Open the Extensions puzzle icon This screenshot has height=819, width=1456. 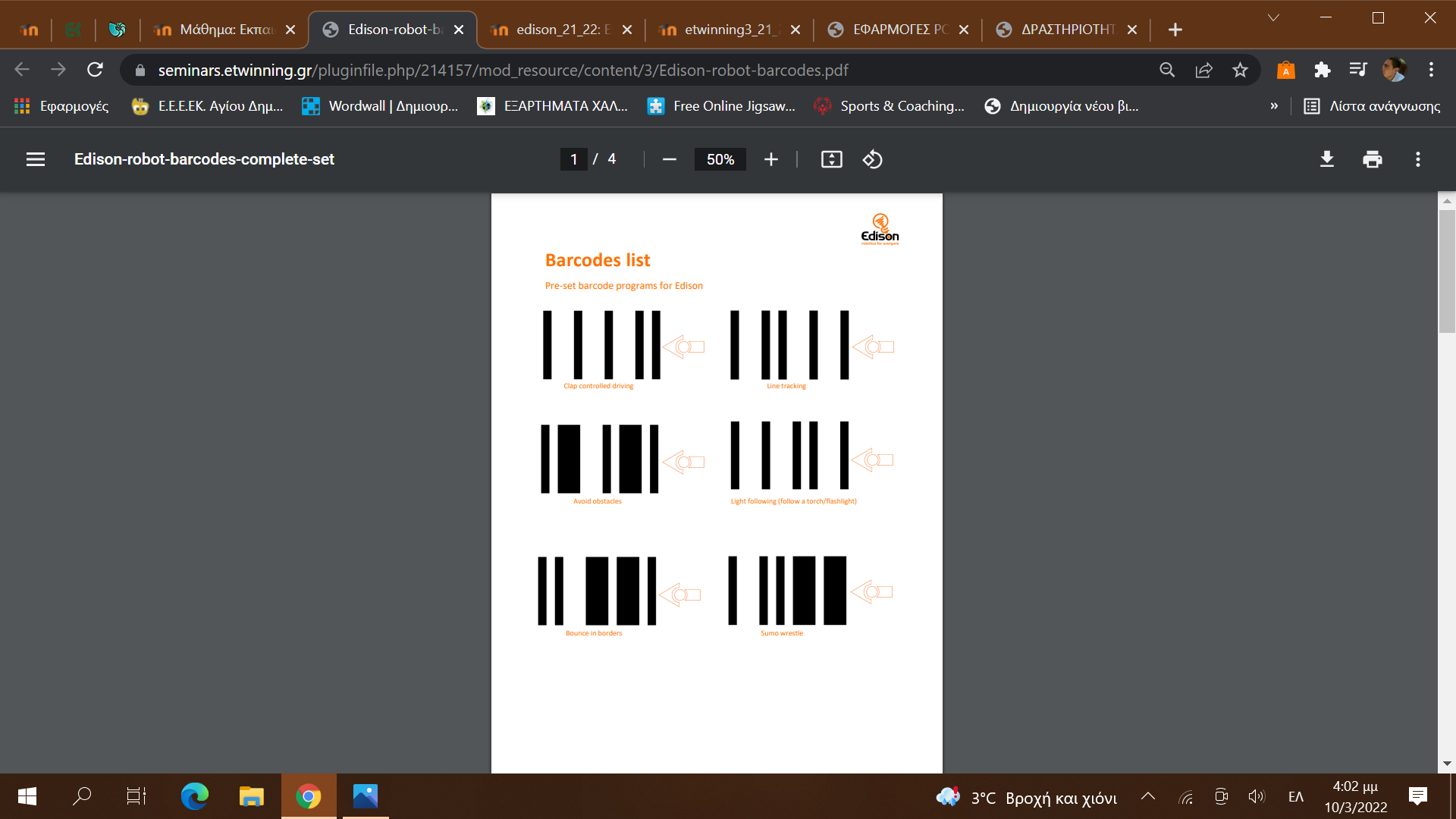(x=1322, y=70)
